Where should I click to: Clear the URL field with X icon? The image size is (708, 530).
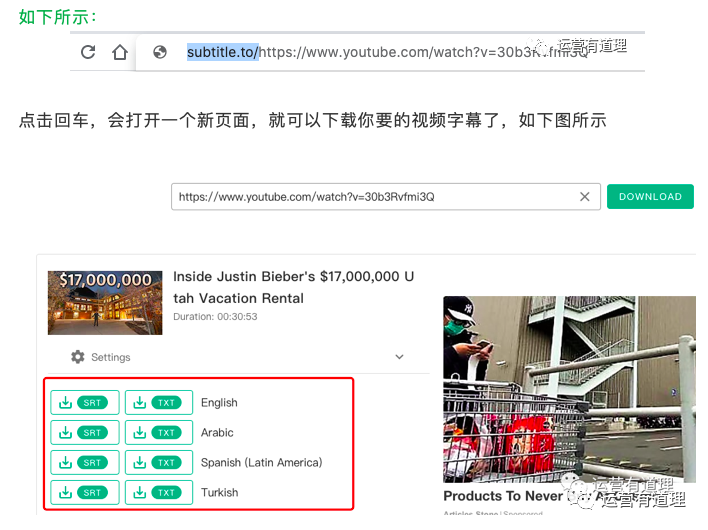[x=585, y=197]
